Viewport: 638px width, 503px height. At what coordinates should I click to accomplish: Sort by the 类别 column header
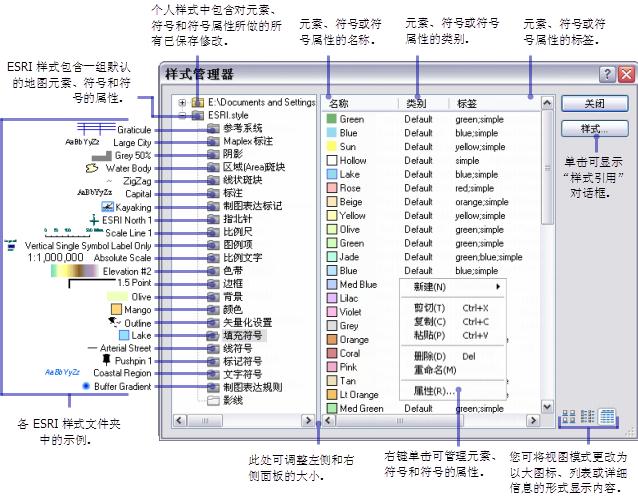click(x=423, y=103)
